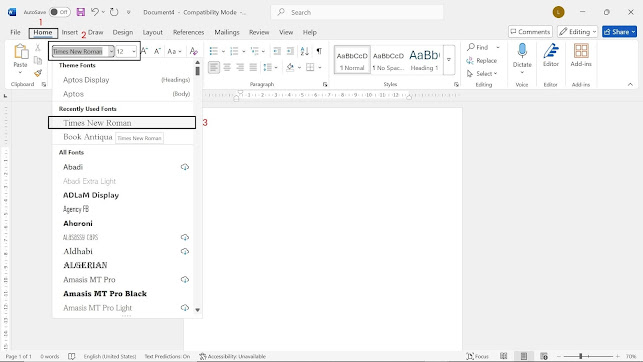The width and height of the screenshot is (643, 362).
Task: Expand the Styles gallery
Action: pos(449,60)
